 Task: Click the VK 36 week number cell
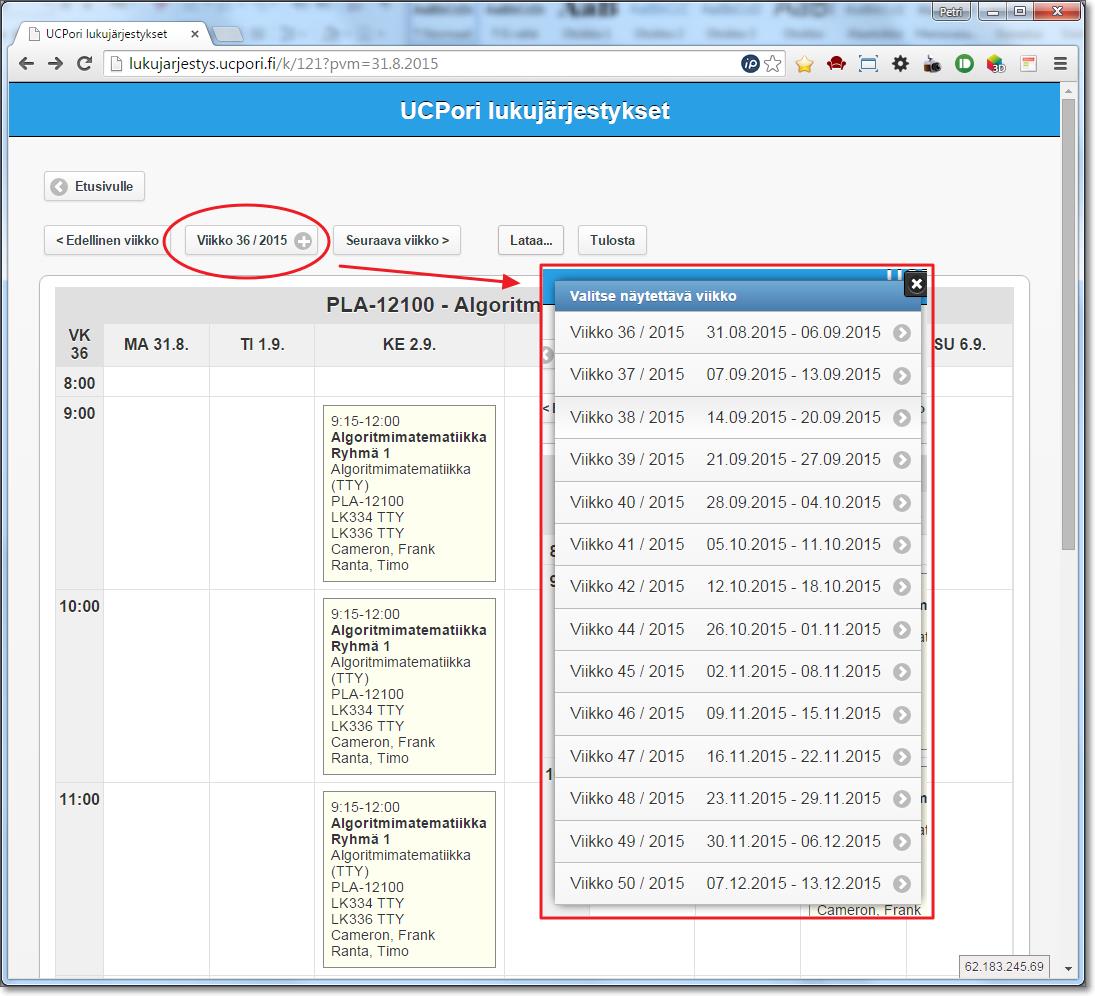pyautogui.click(x=79, y=344)
